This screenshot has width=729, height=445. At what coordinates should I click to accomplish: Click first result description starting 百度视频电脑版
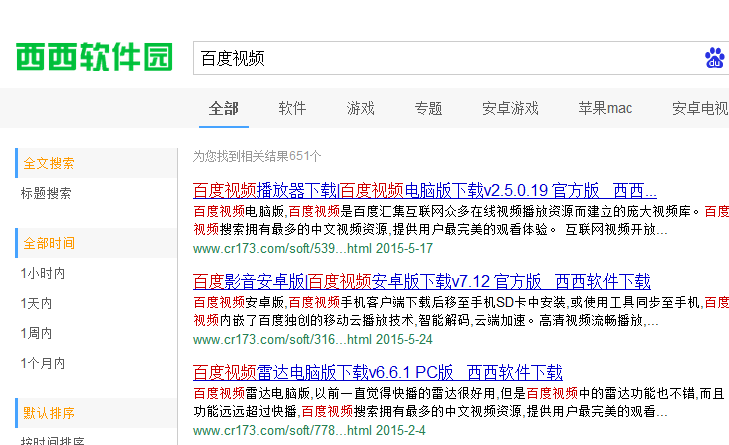coord(461,220)
